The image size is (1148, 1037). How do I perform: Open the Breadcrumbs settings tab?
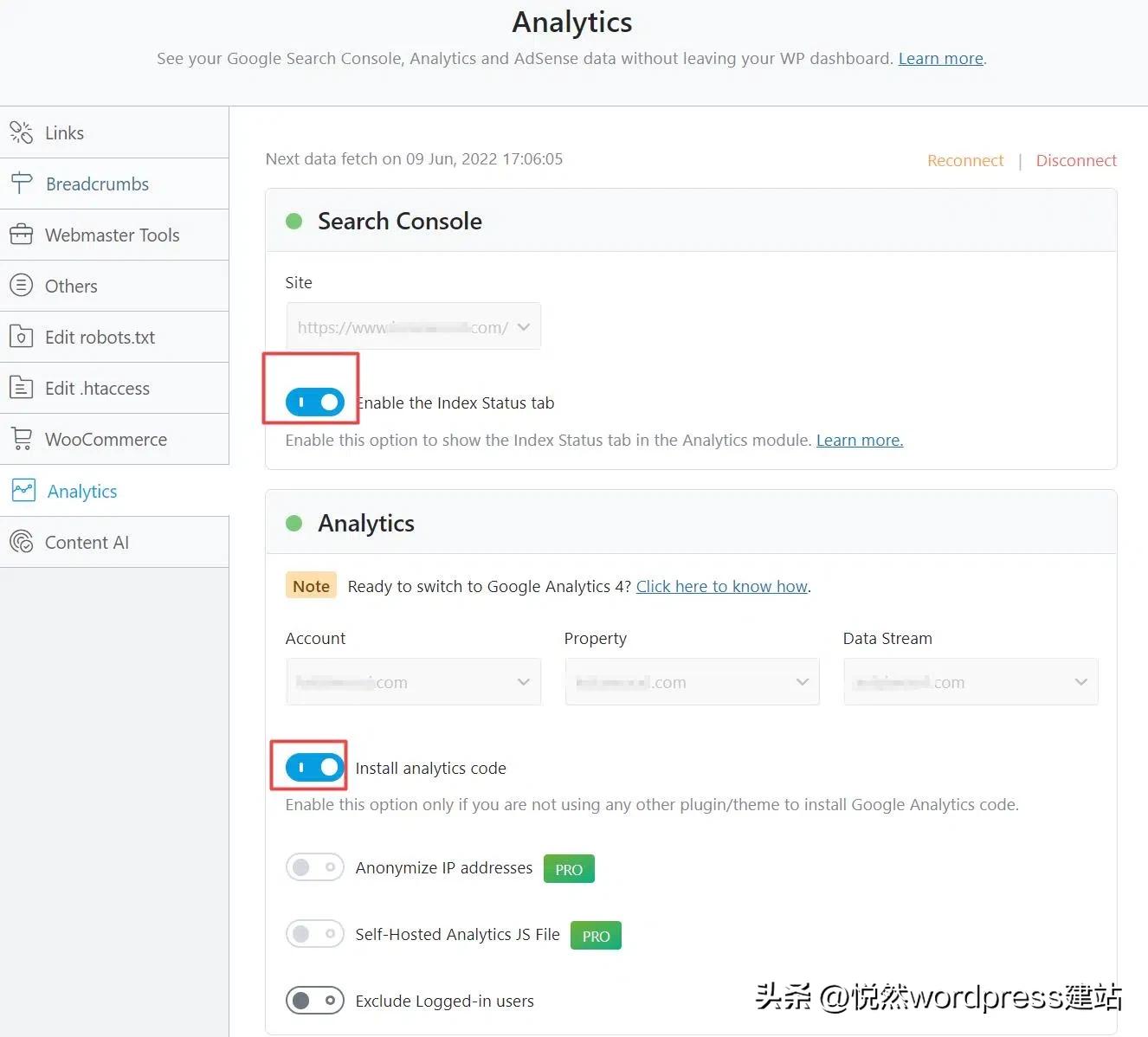click(114, 184)
